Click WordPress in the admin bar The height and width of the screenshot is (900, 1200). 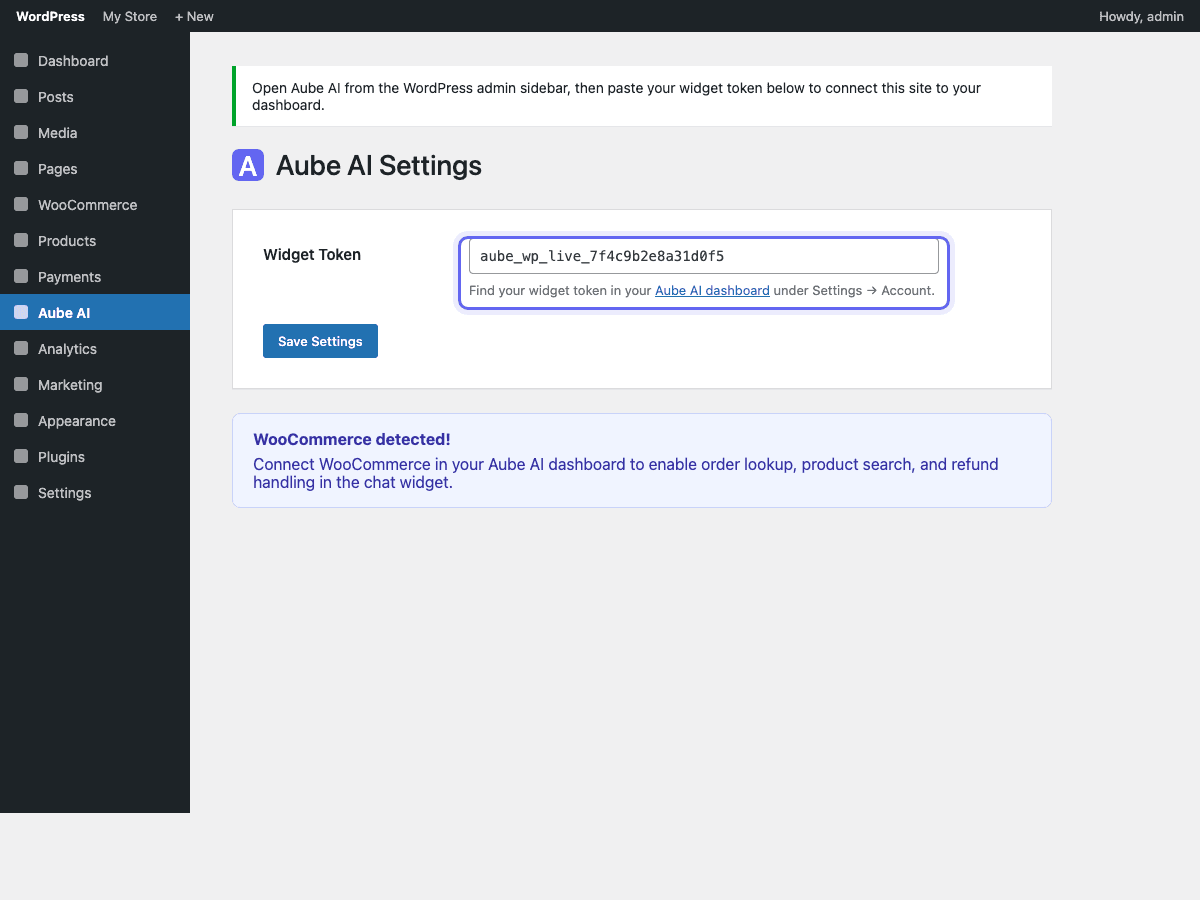click(x=50, y=16)
